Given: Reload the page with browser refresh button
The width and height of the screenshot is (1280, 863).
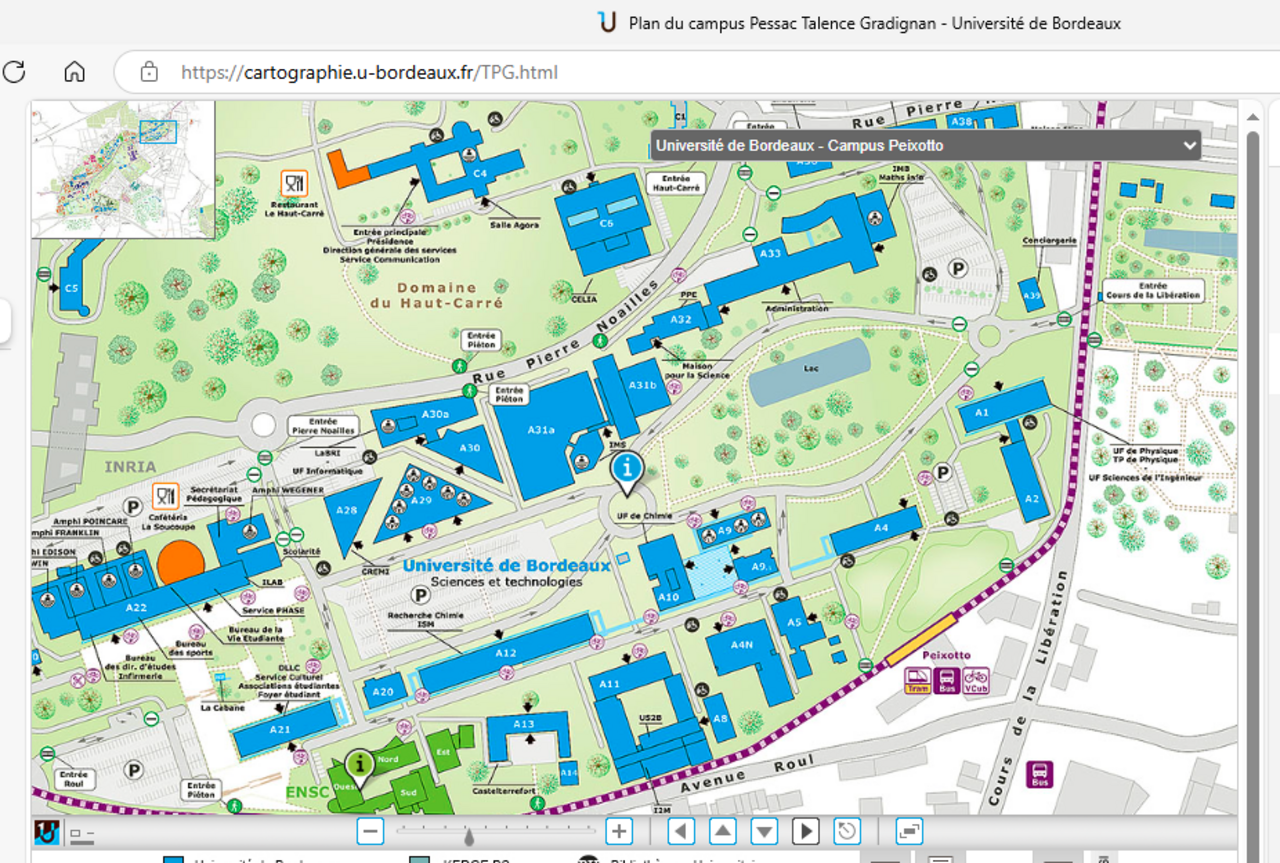Looking at the screenshot, I should tap(14, 72).
